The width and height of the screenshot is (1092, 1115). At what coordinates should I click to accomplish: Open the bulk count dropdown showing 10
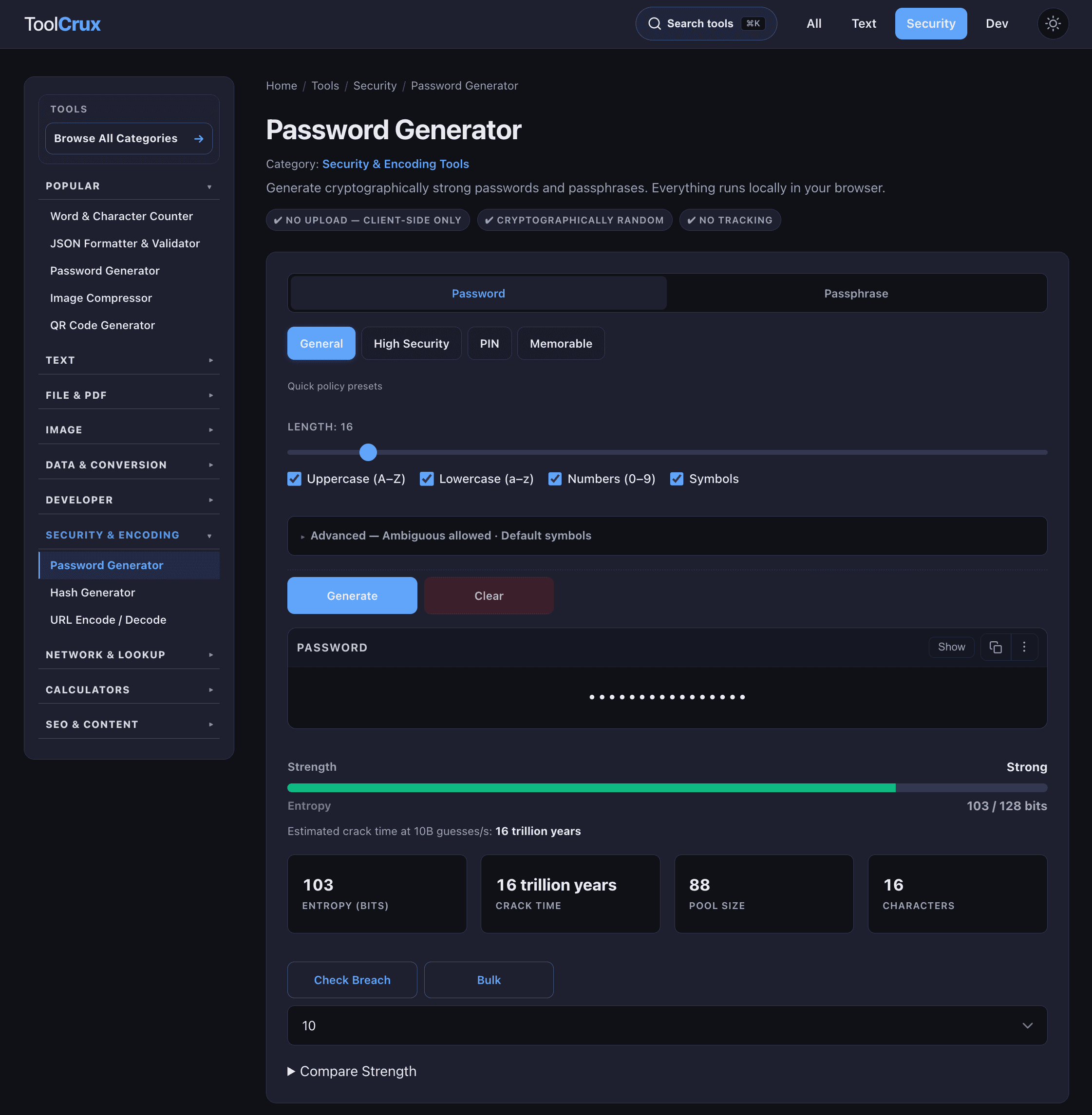(x=666, y=1025)
